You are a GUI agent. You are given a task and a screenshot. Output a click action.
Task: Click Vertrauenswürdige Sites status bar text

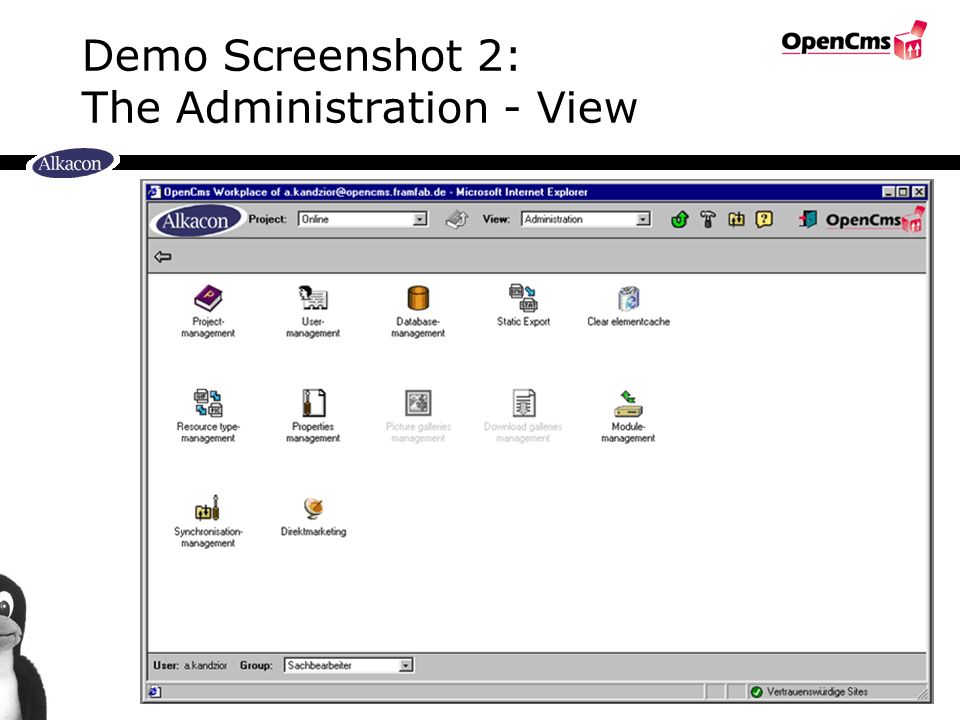pyautogui.click(x=817, y=692)
